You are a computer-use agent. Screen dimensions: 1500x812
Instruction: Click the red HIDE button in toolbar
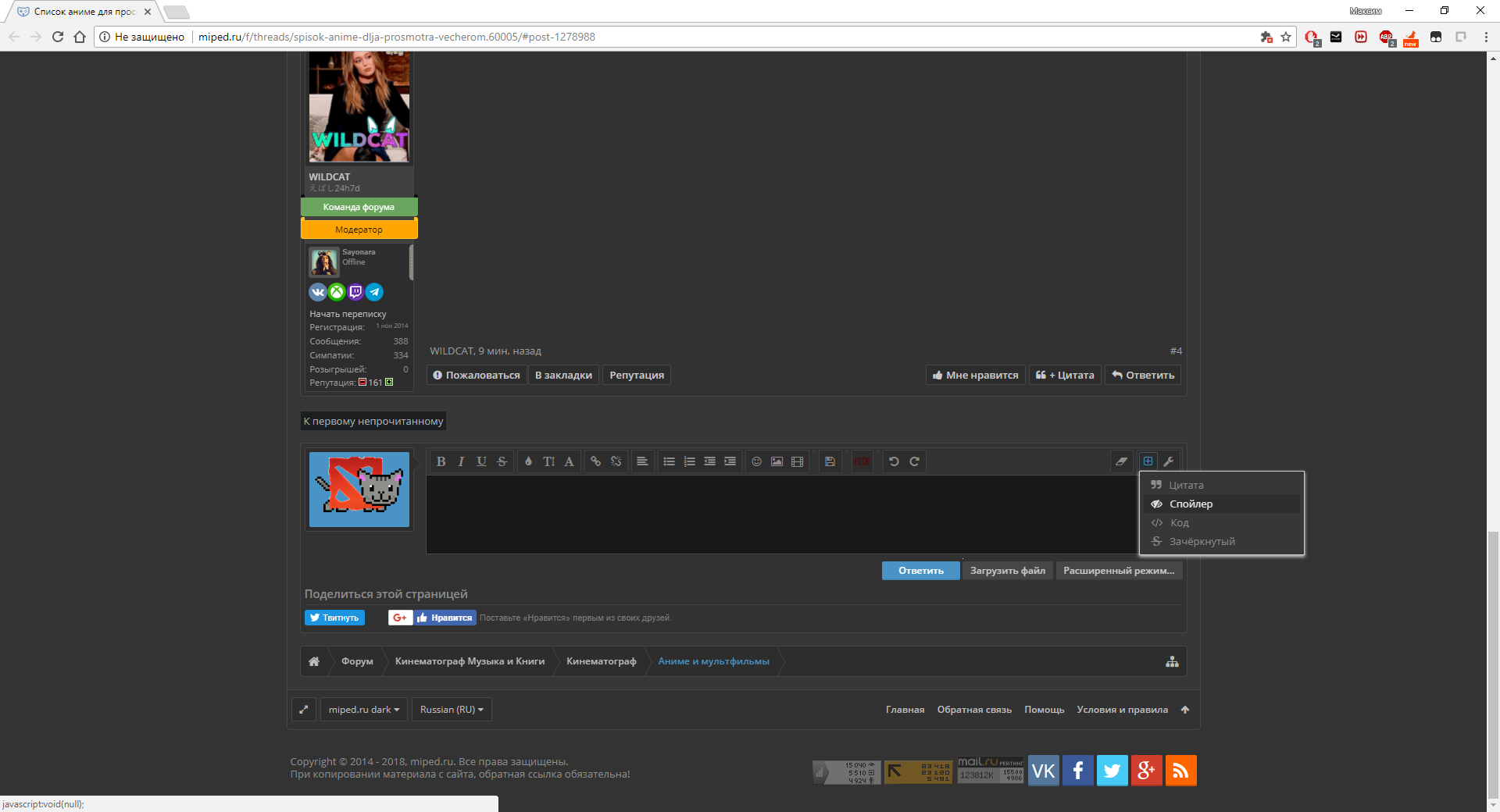862,461
